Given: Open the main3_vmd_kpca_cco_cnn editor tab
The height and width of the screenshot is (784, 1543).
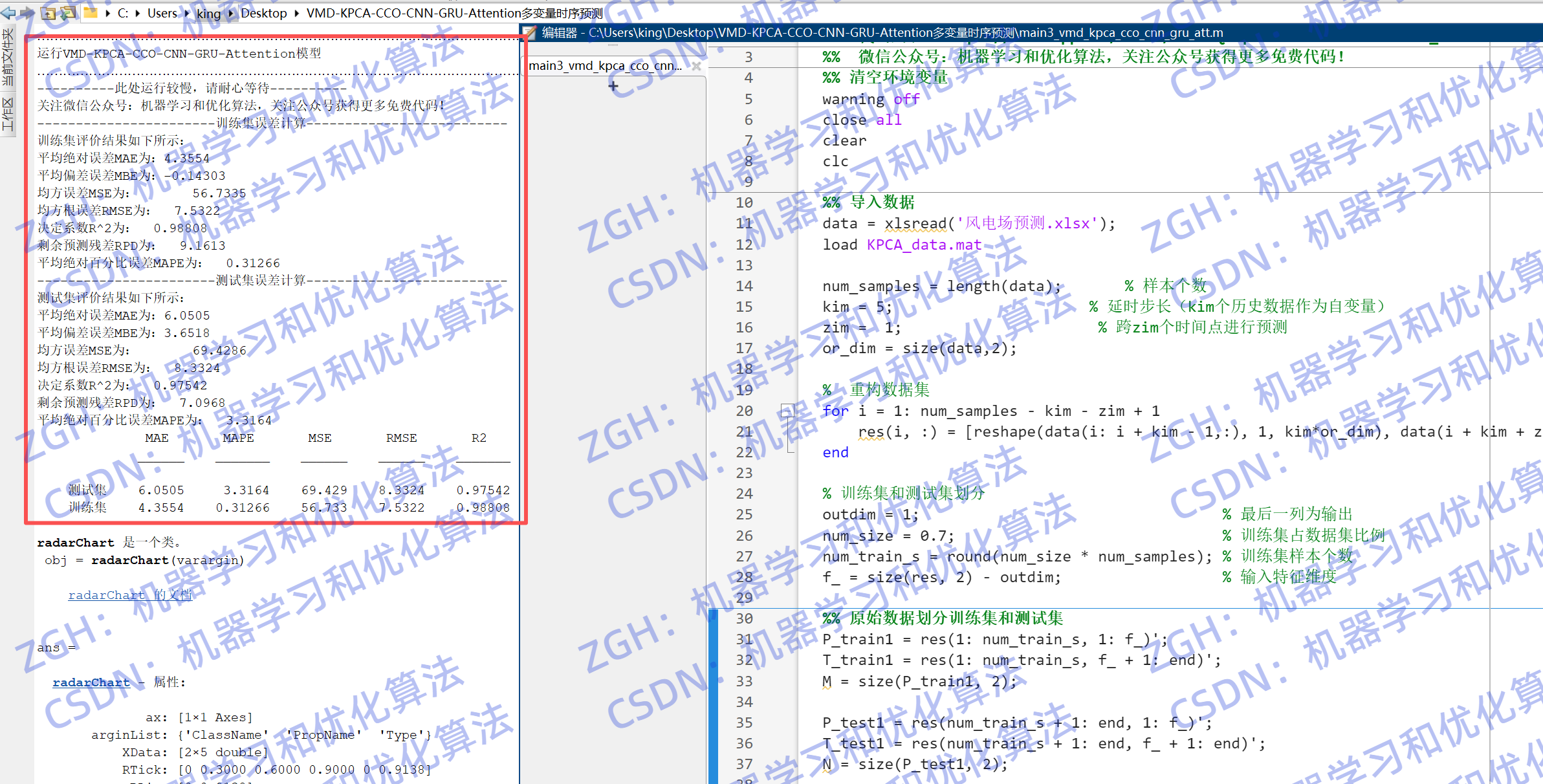Looking at the screenshot, I should coord(605,65).
